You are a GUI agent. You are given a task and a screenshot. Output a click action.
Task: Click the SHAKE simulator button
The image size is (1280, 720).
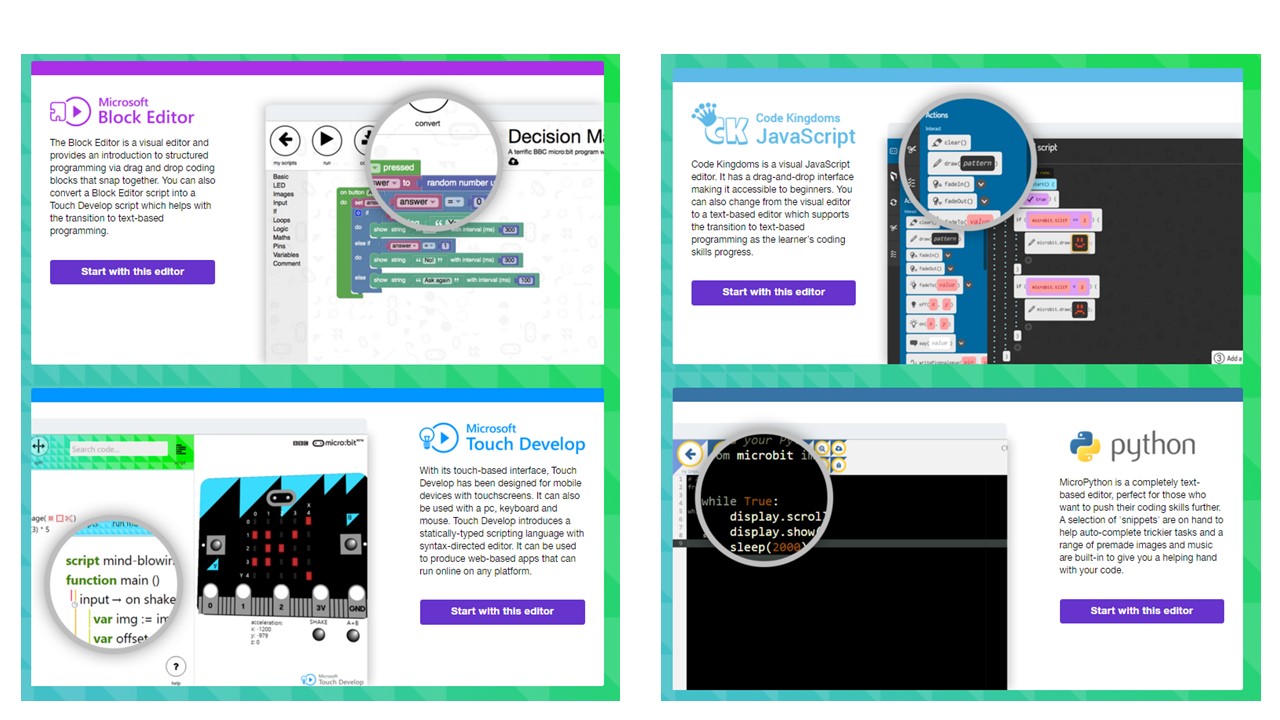click(x=318, y=636)
